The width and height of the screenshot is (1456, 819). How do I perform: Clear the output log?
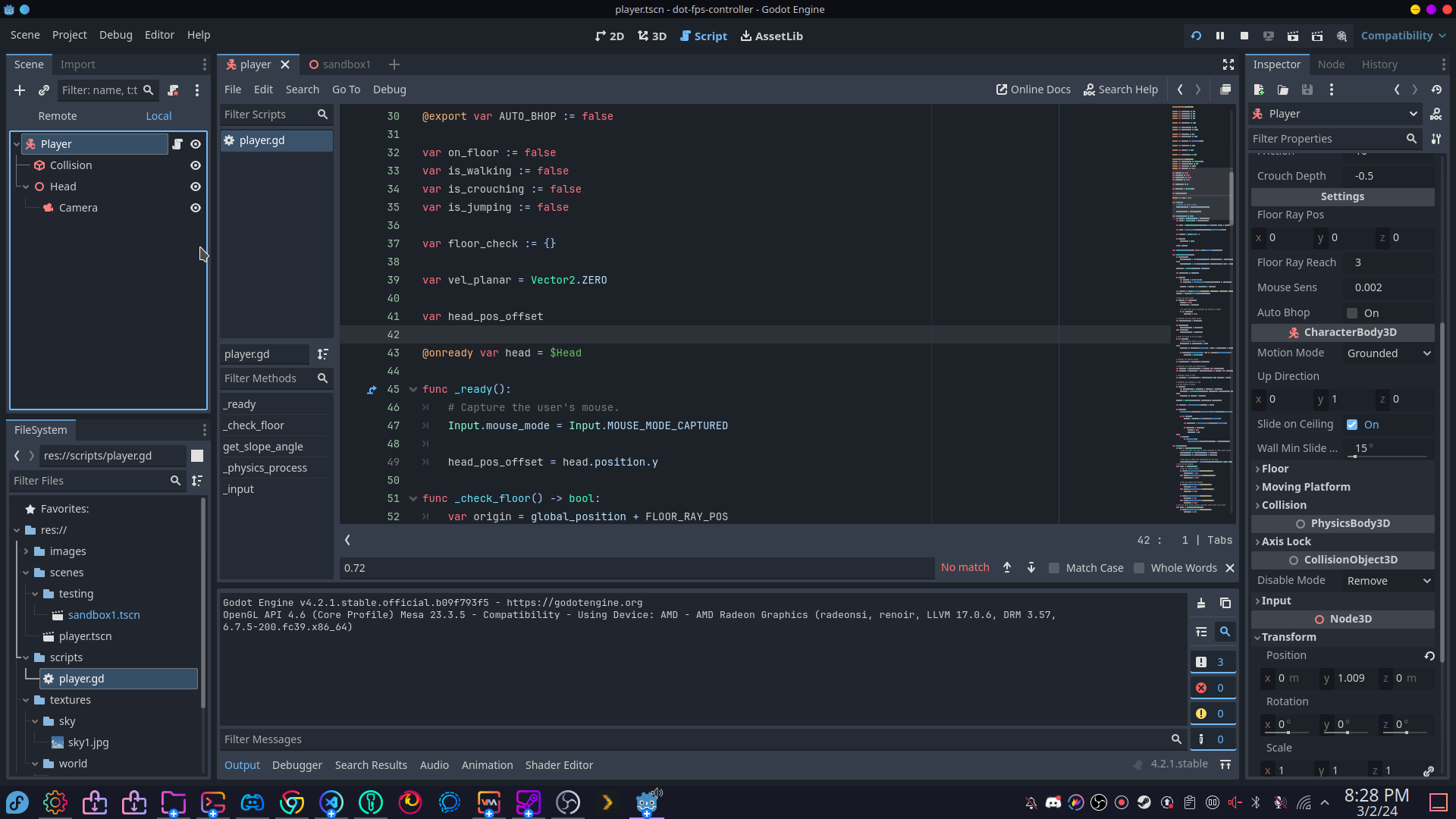click(x=1201, y=603)
